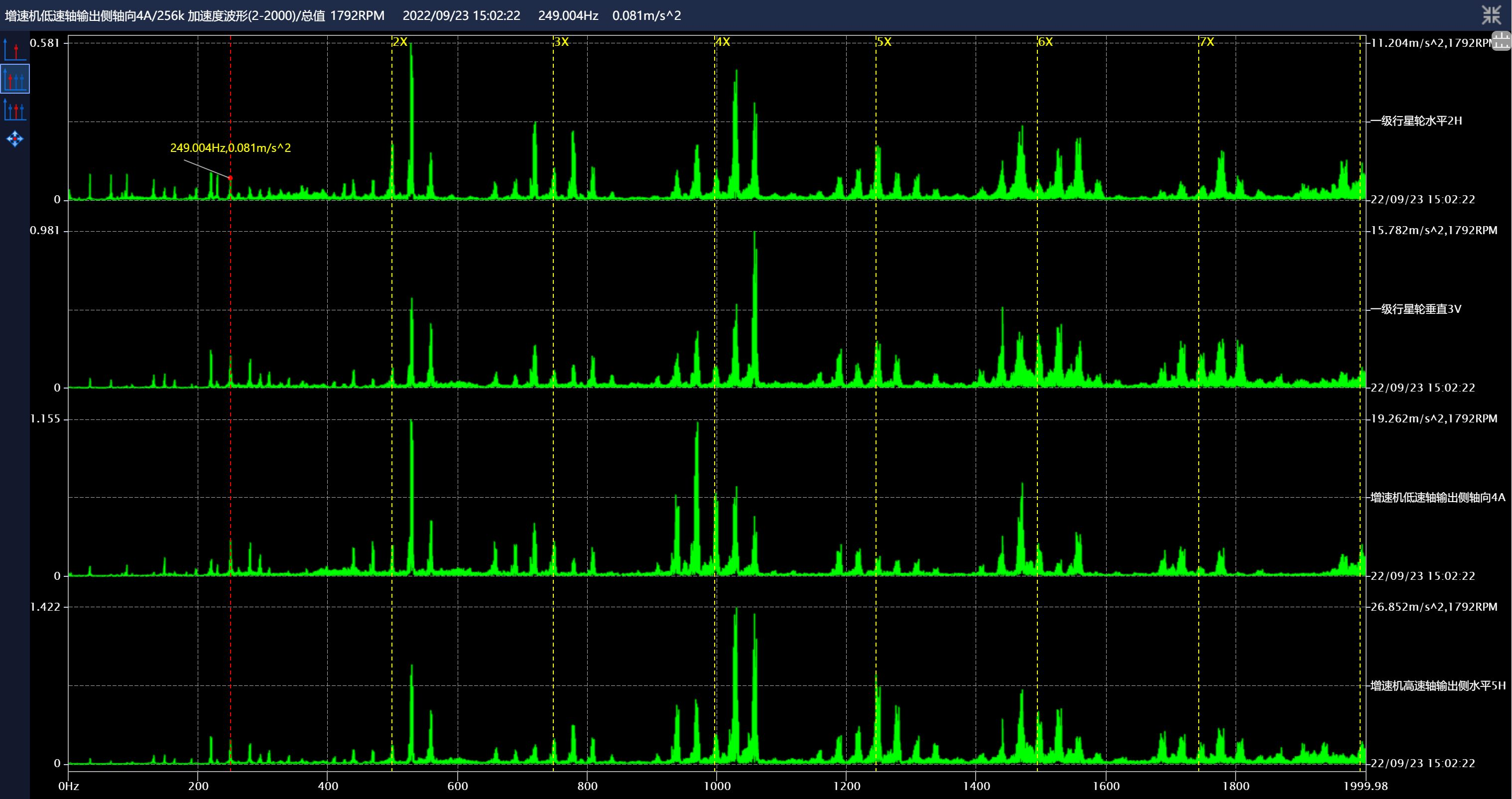Click the 1400 tick on frequency axis
This screenshot has width=1512, height=799.
coord(976,786)
